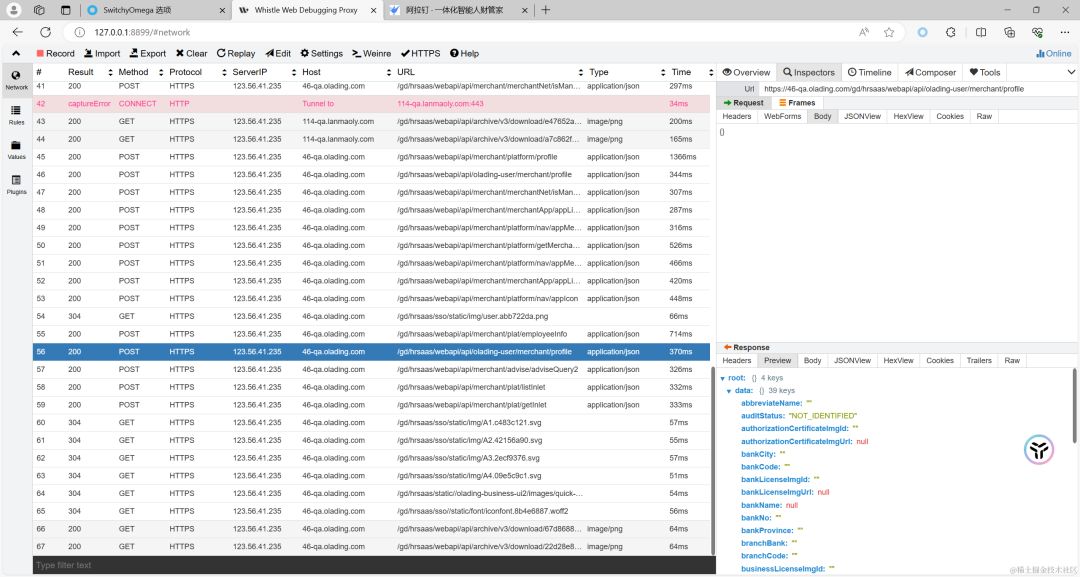Open the HTTPS settings
Screen dimensions: 1080x577
click(420, 53)
